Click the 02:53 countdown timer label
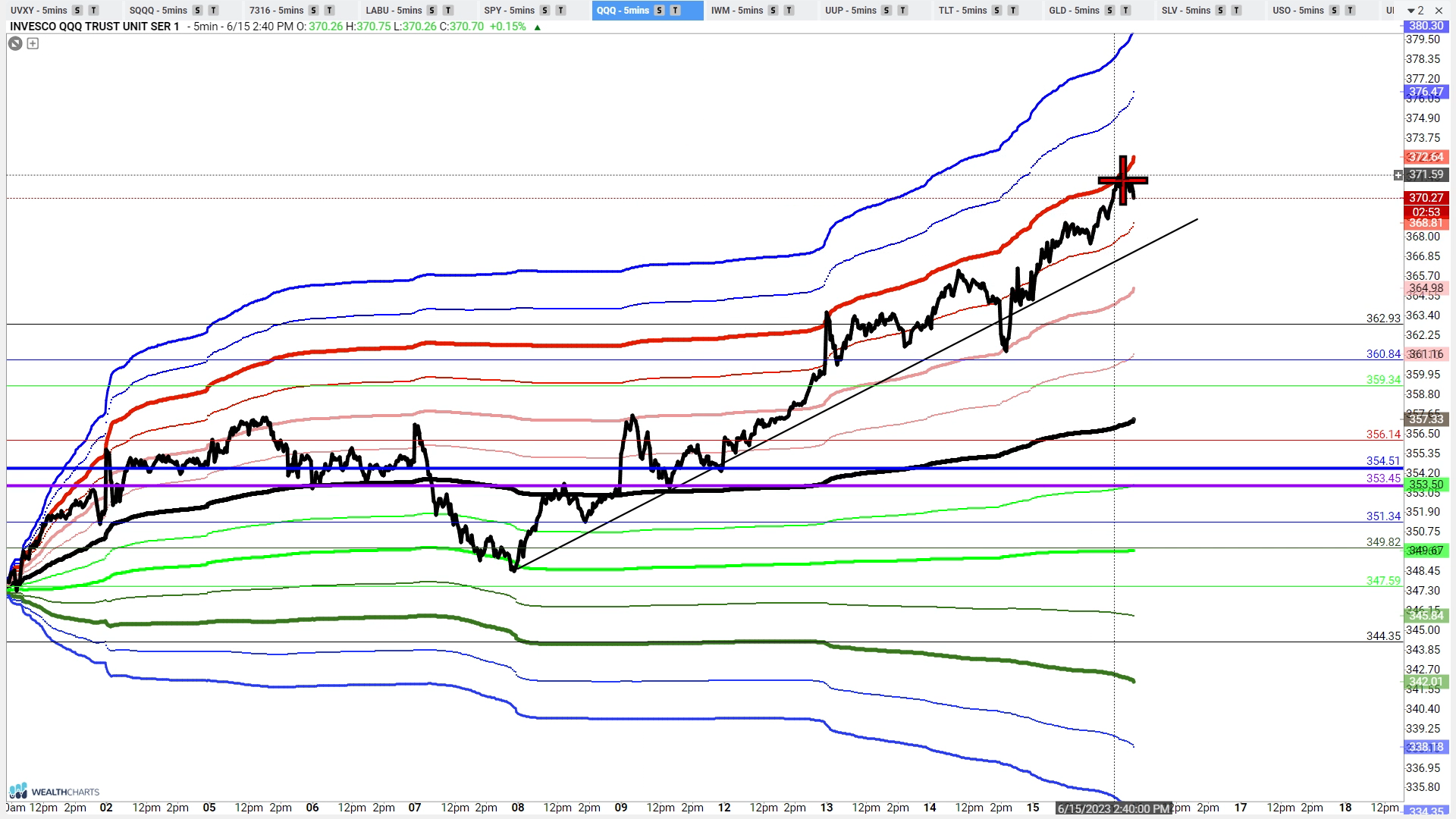Image resolution: width=1456 pixels, height=819 pixels. pos(1426,212)
